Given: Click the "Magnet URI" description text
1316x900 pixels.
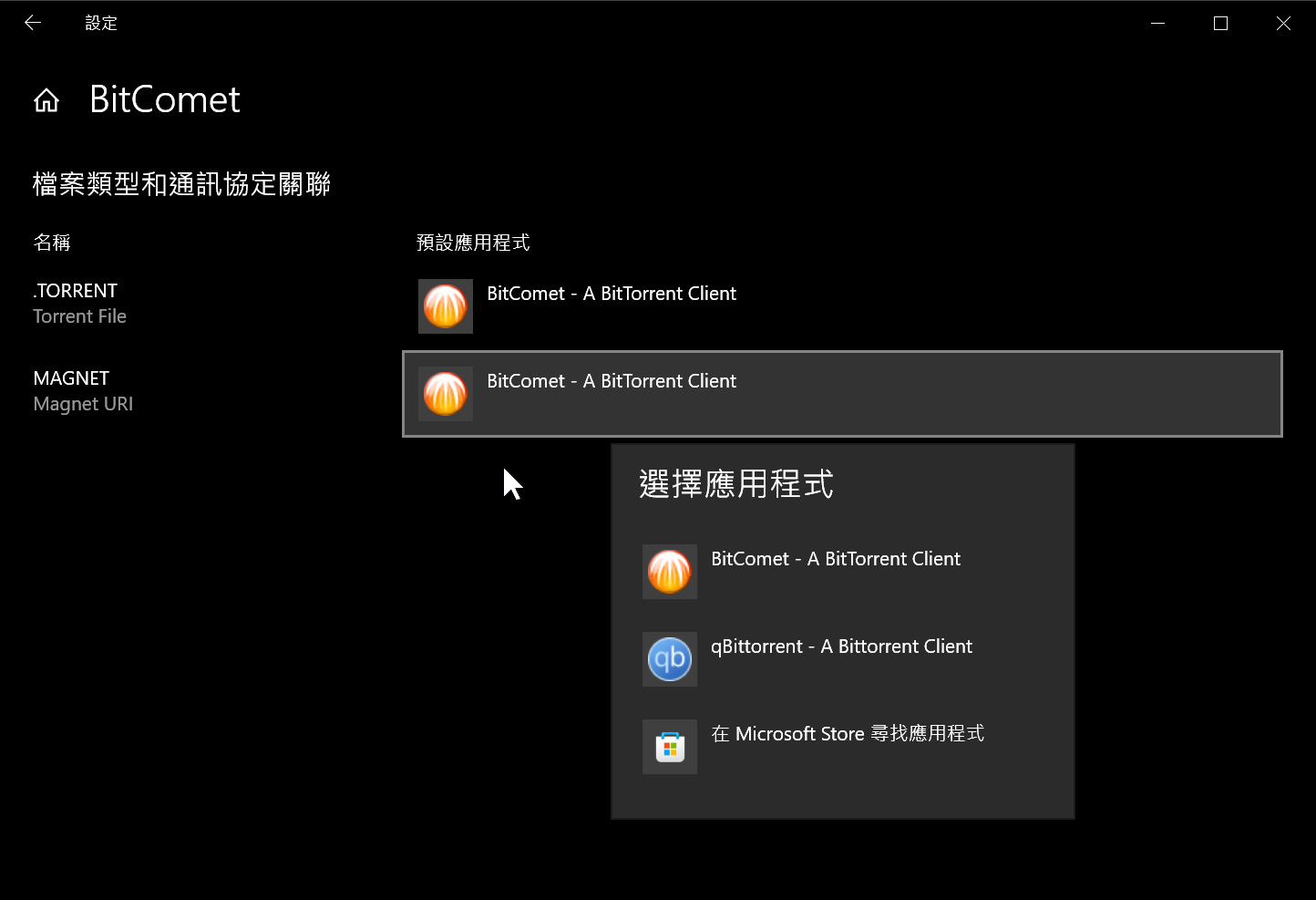Looking at the screenshot, I should point(83,404).
